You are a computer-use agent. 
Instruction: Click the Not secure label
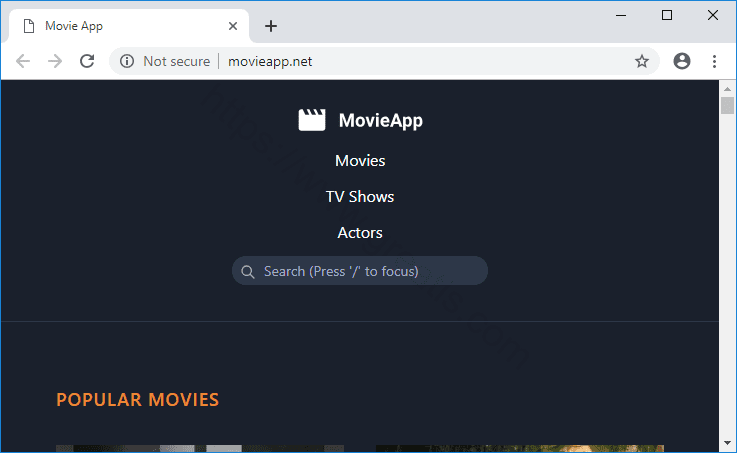(177, 62)
